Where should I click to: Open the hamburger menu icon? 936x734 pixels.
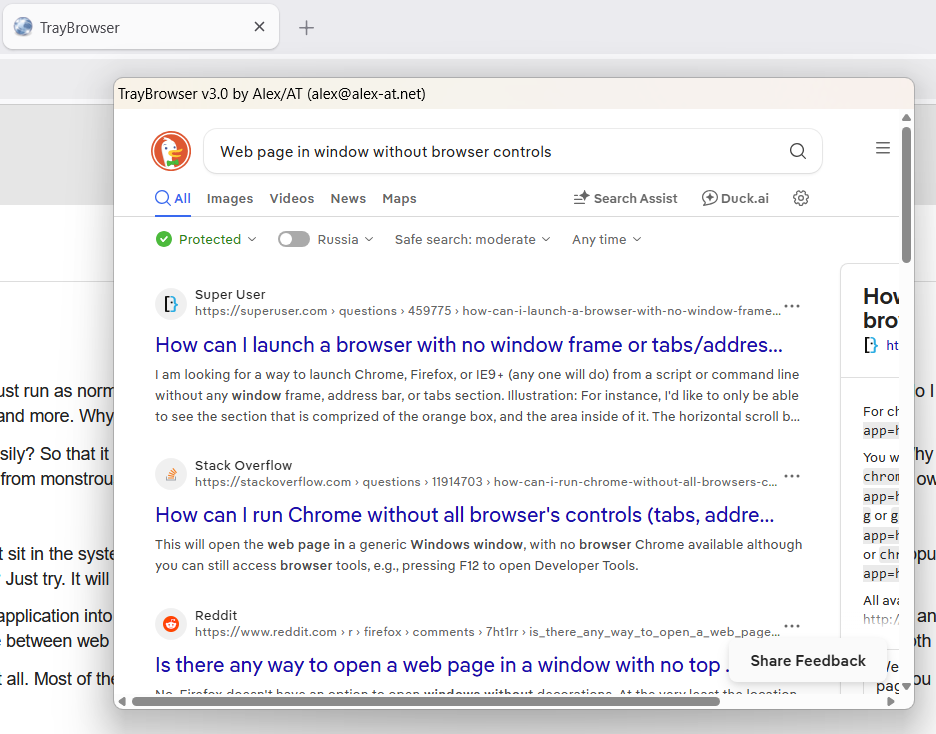882,148
